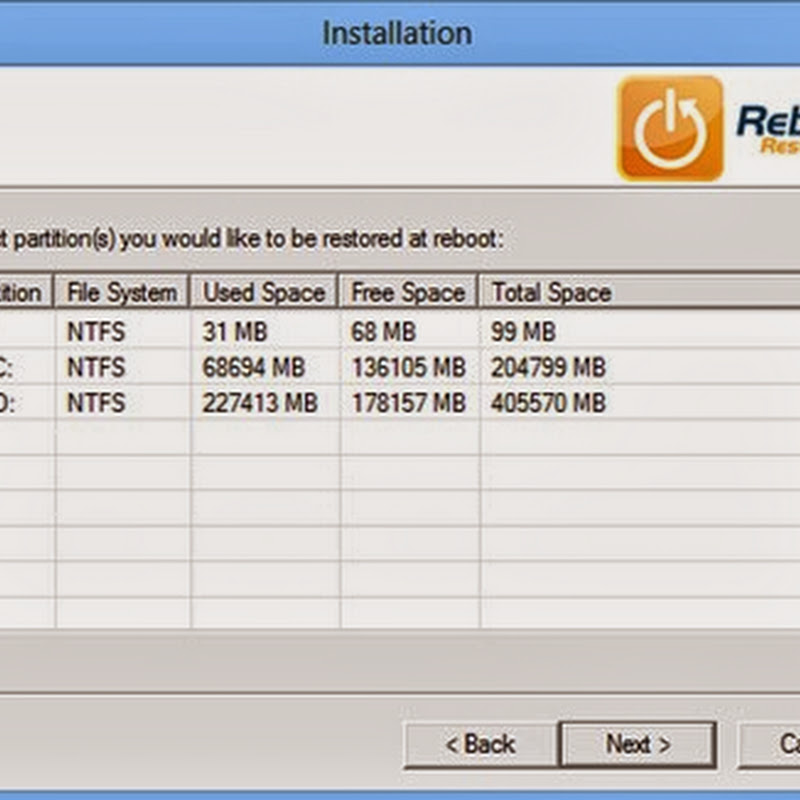800x800 pixels.
Task: Click NTFS in the 204799 MB partition row
Action: tap(96, 367)
